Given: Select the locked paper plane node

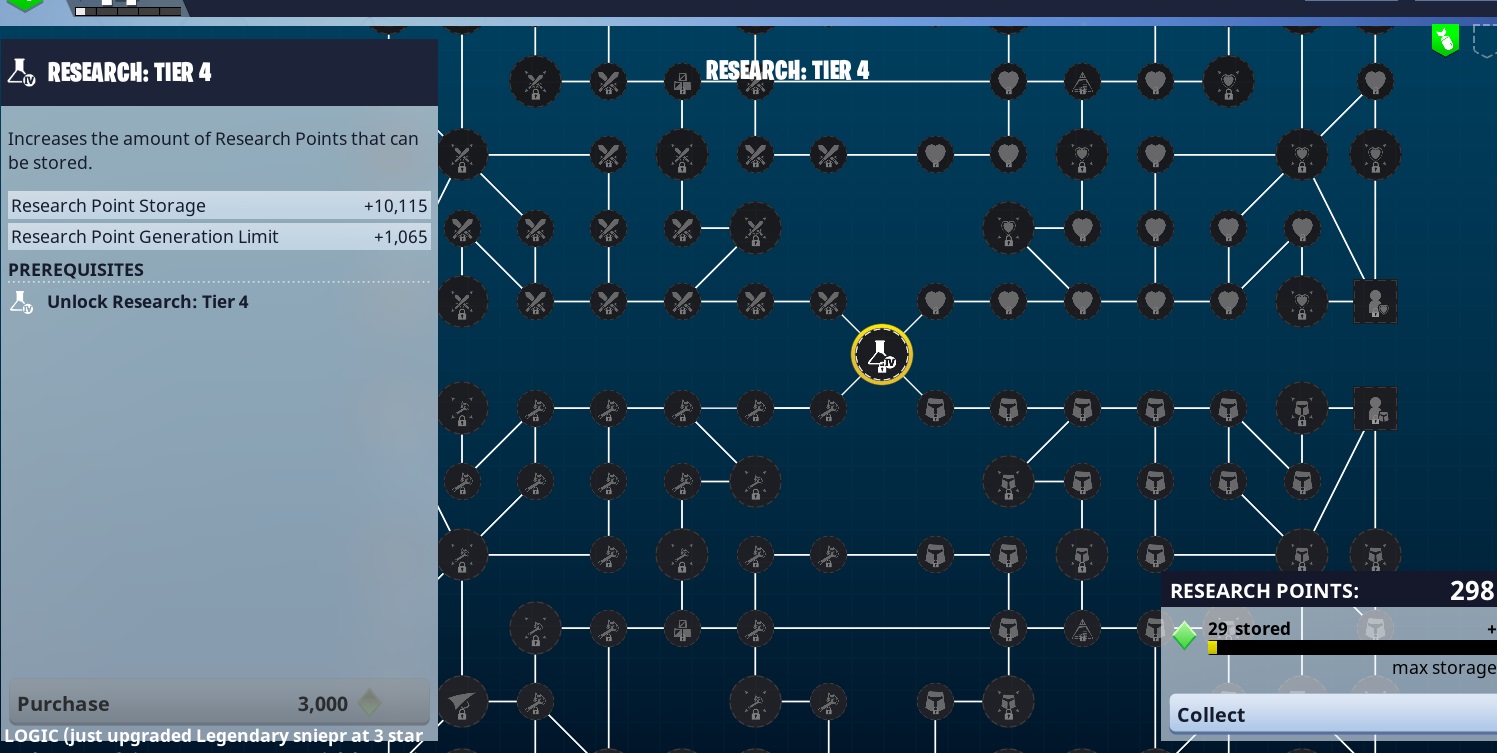Looking at the screenshot, I should coord(462,702).
